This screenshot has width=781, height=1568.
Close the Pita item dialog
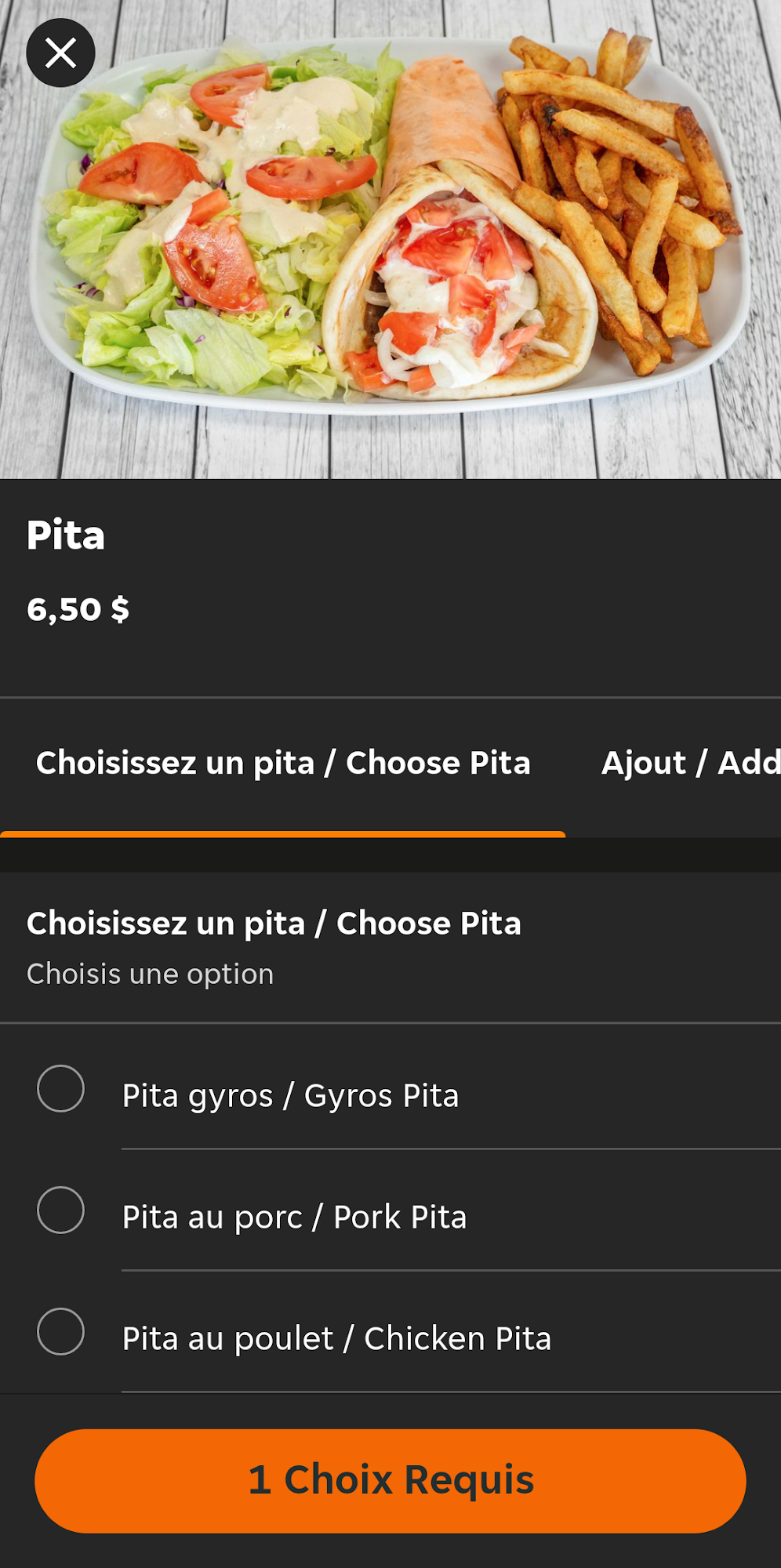pyautogui.click(x=60, y=53)
